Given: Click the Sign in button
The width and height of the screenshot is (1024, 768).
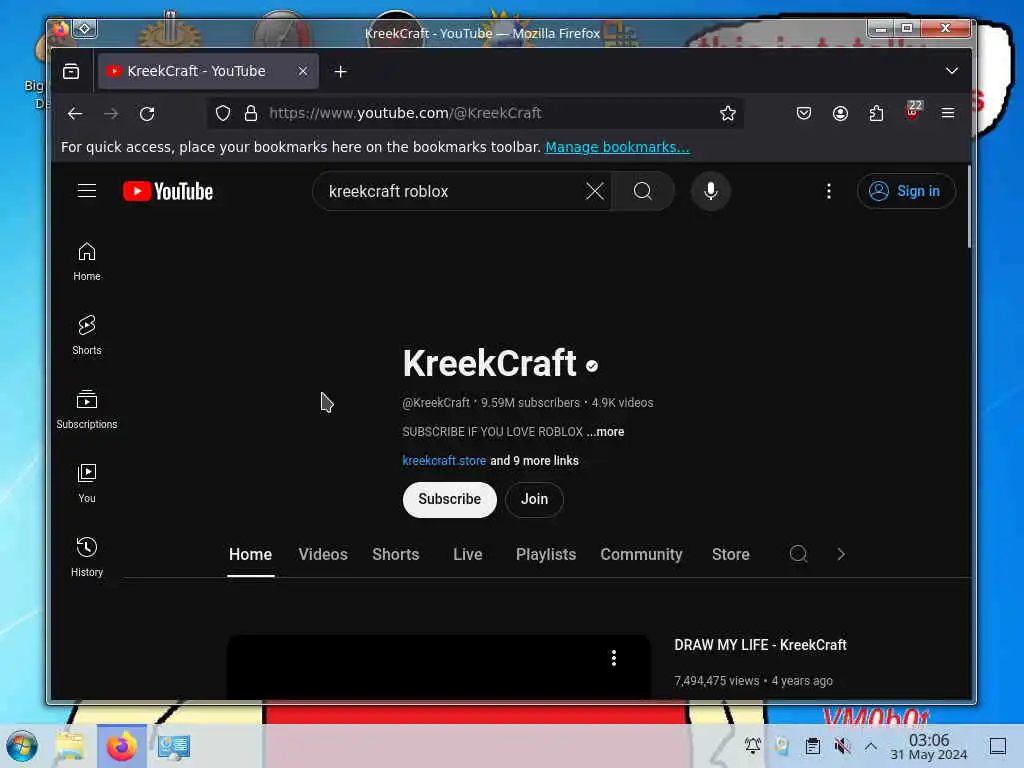Looking at the screenshot, I should (x=906, y=191).
